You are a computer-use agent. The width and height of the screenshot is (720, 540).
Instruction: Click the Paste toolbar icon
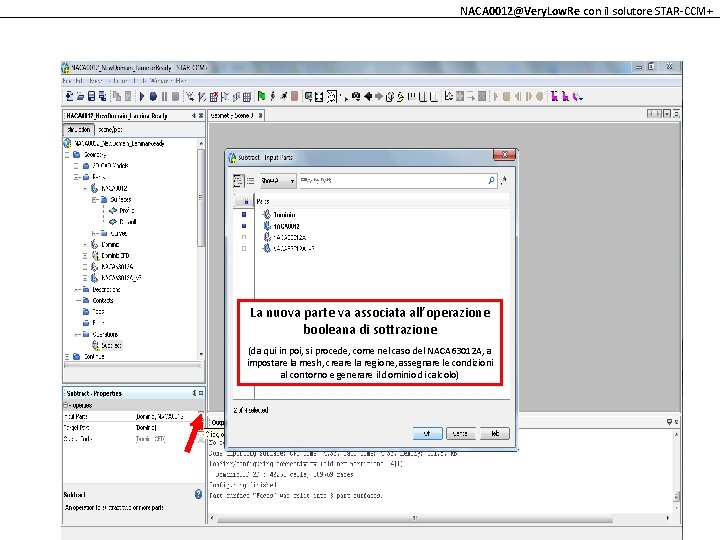pyautogui.click(x=128, y=96)
